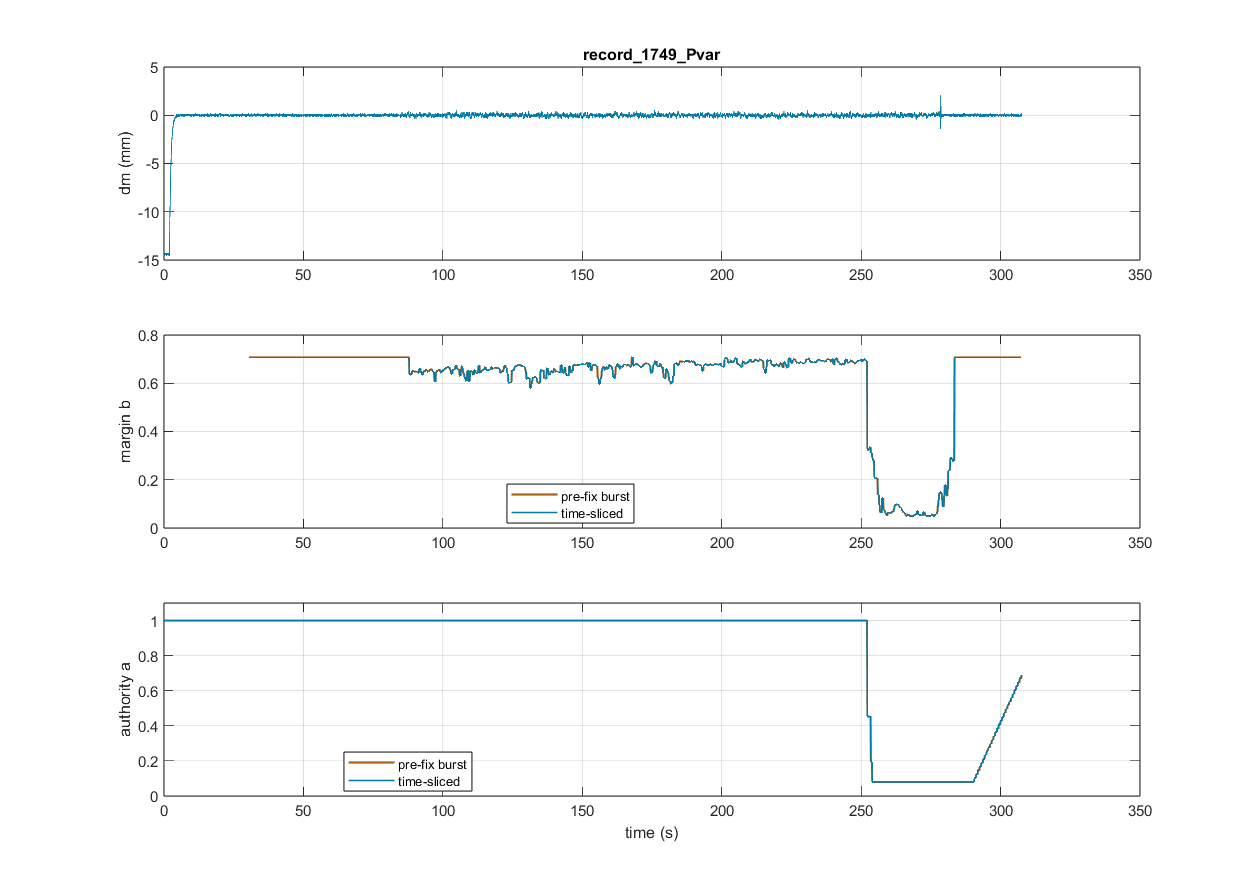
Task: Click the -15 tick on the dm axis
Action: (x=147, y=260)
